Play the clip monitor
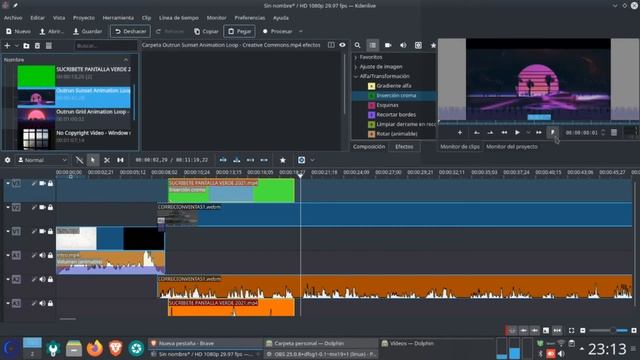Image resolution: width=640 pixels, height=360 pixels. tap(517, 133)
